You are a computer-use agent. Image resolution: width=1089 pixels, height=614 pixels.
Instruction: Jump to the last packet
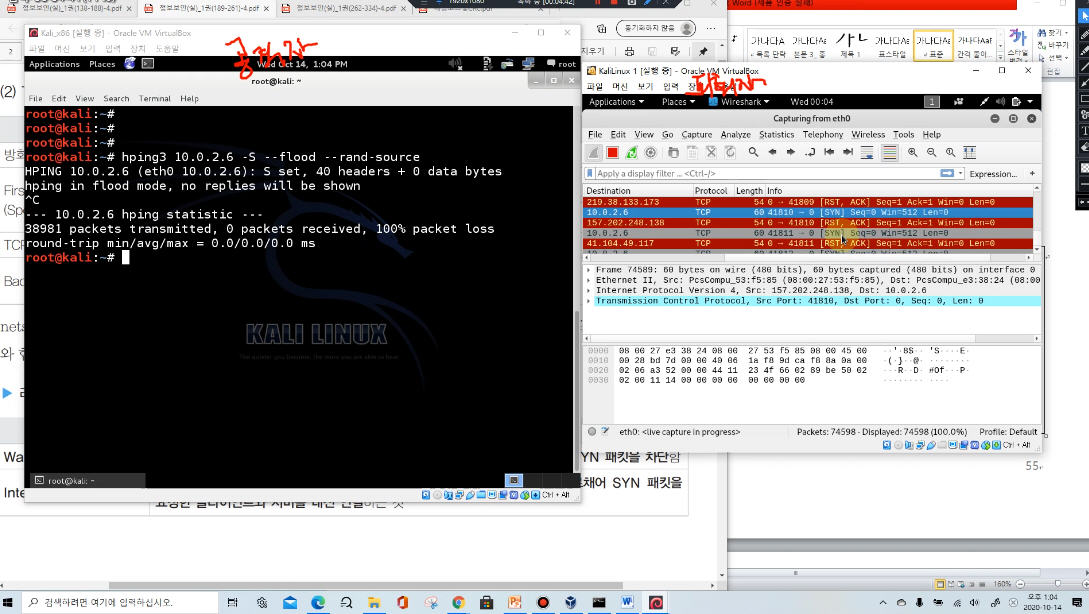(x=848, y=153)
